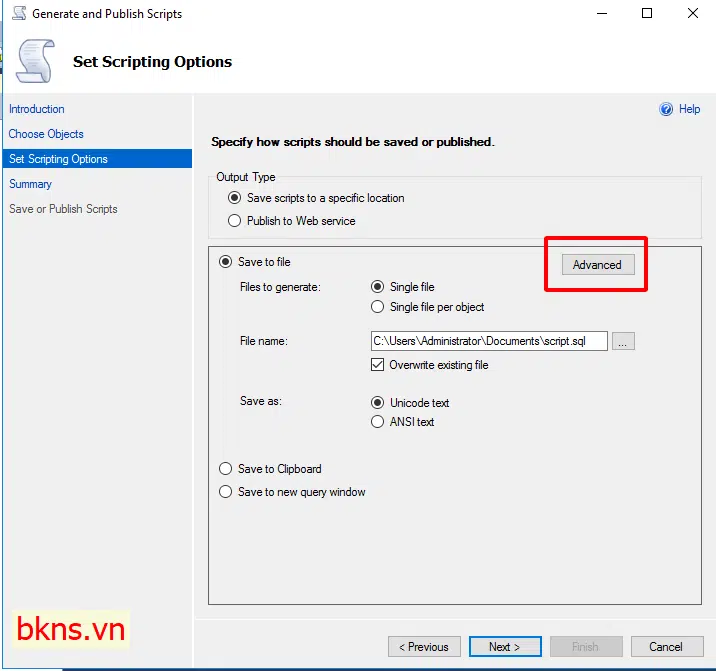
Task: Open the Advanced scripting options
Action: pos(597,265)
